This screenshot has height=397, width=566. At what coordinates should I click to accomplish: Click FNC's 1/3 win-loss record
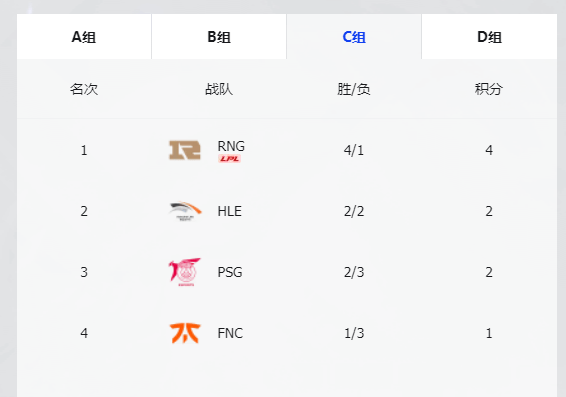click(354, 333)
